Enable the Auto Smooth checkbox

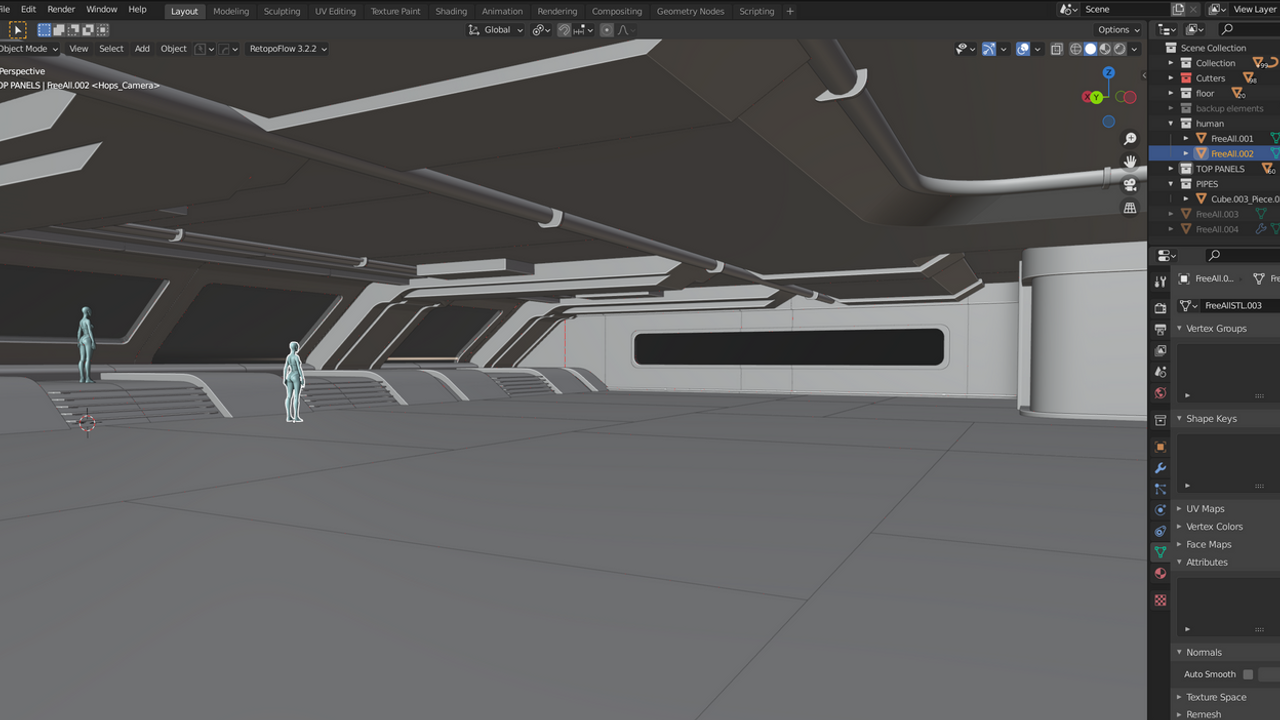(1247, 675)
